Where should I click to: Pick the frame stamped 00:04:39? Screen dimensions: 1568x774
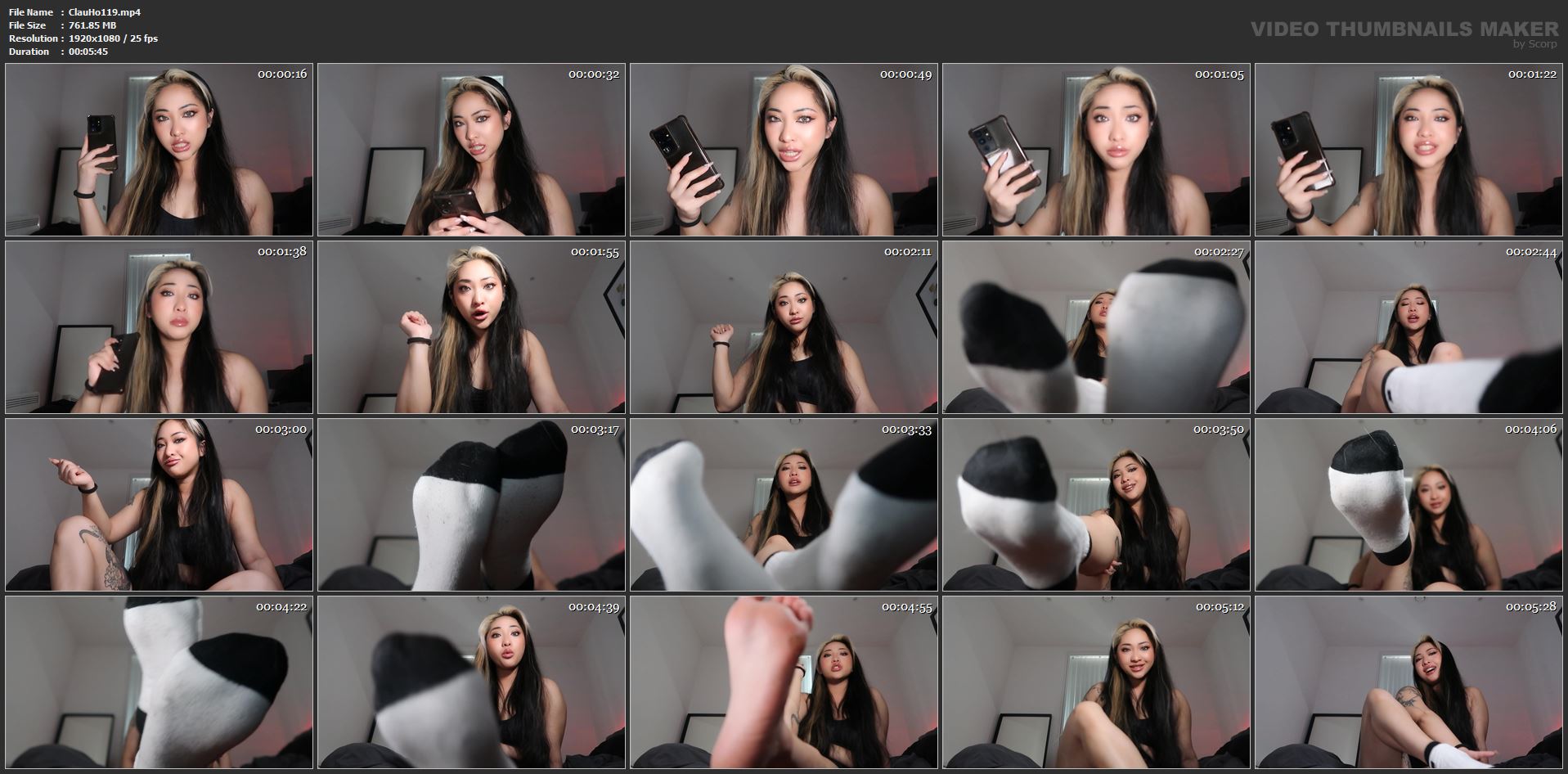pyautogui.click(x=471, y=682)
